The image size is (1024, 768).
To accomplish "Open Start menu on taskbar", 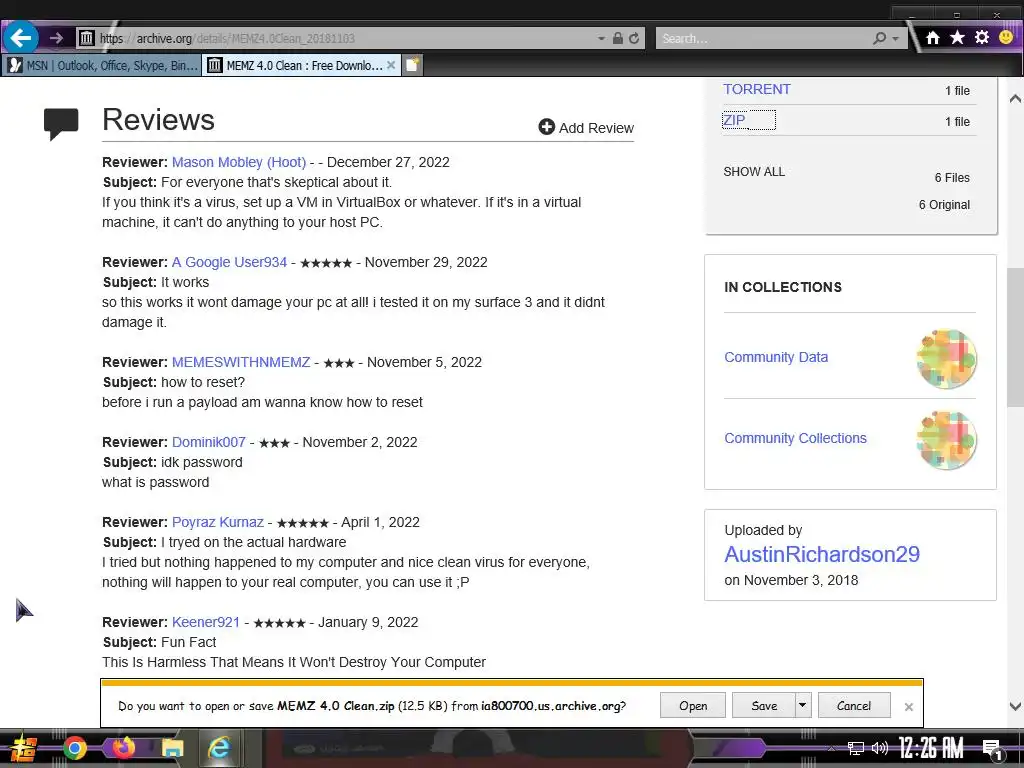I will coord(24,748).
